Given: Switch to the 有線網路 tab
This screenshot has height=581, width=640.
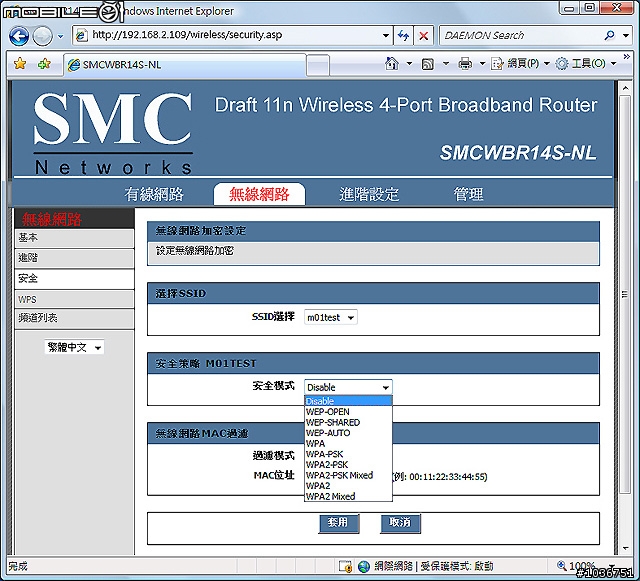Looking at the screenshot, I should point(154,194).
